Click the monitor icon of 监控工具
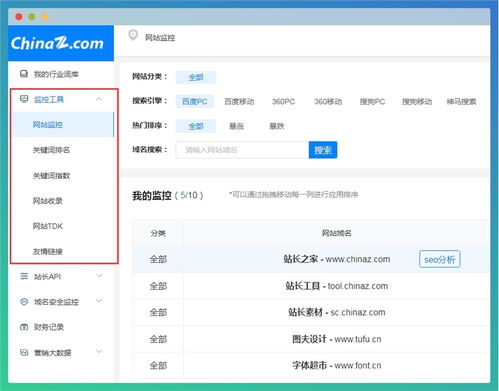 coord(24,99)
